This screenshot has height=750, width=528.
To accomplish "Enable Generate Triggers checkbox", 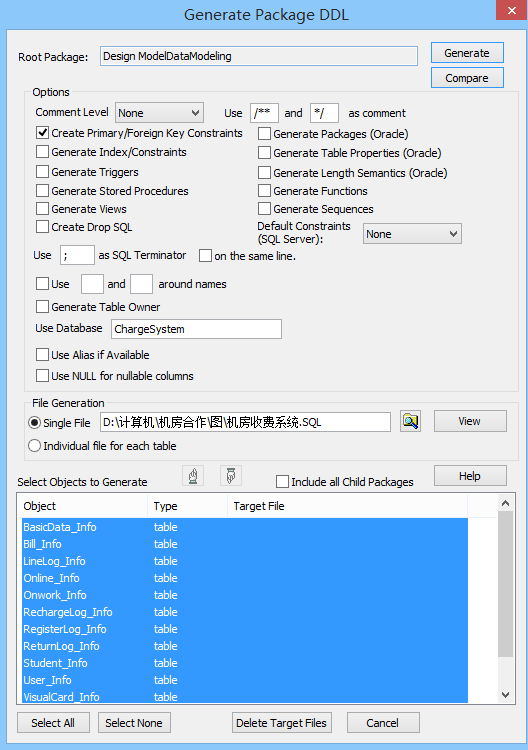I will pyautogui.click(x=43, y=172).
